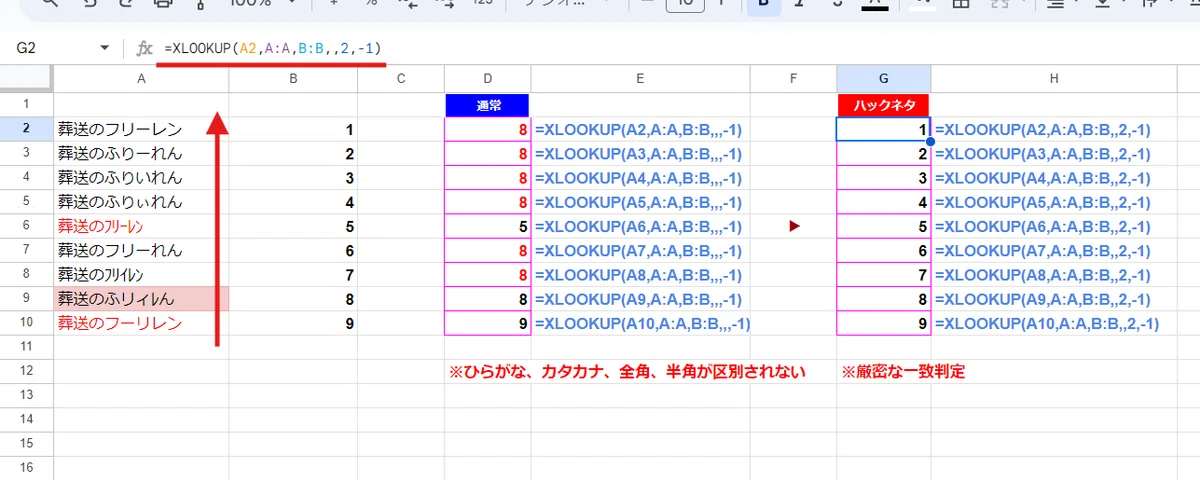The width and height of the screenshot is (1200, 480).
Task: Select cell B2 containing 1
Action: pyautogui.click(x=293, y=129)
